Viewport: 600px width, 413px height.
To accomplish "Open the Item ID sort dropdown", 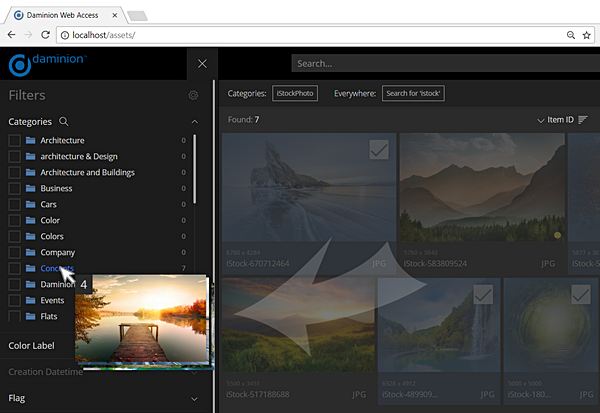I will (x=556, y=120).
